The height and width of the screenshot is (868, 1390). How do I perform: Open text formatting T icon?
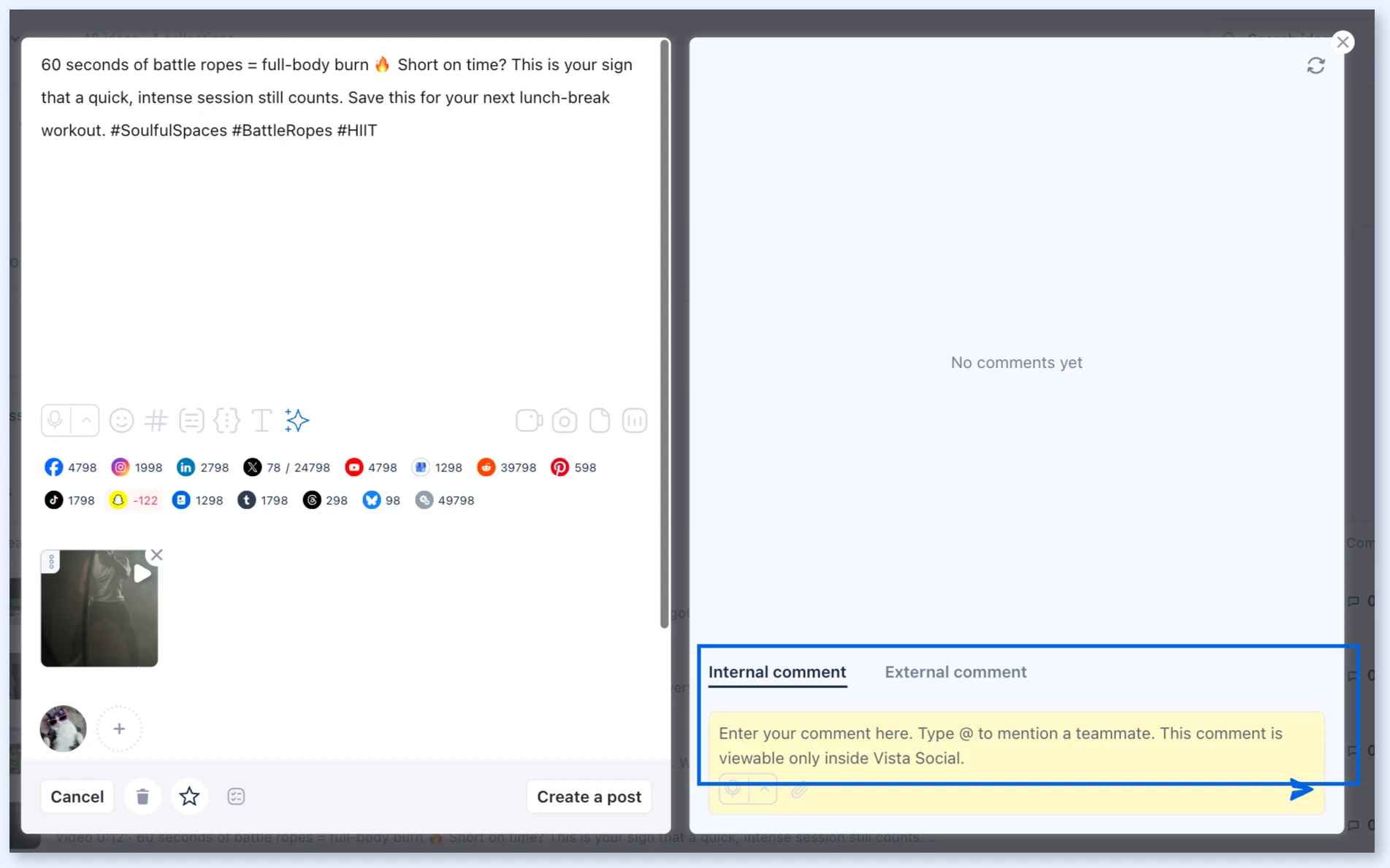pos(261,420)
